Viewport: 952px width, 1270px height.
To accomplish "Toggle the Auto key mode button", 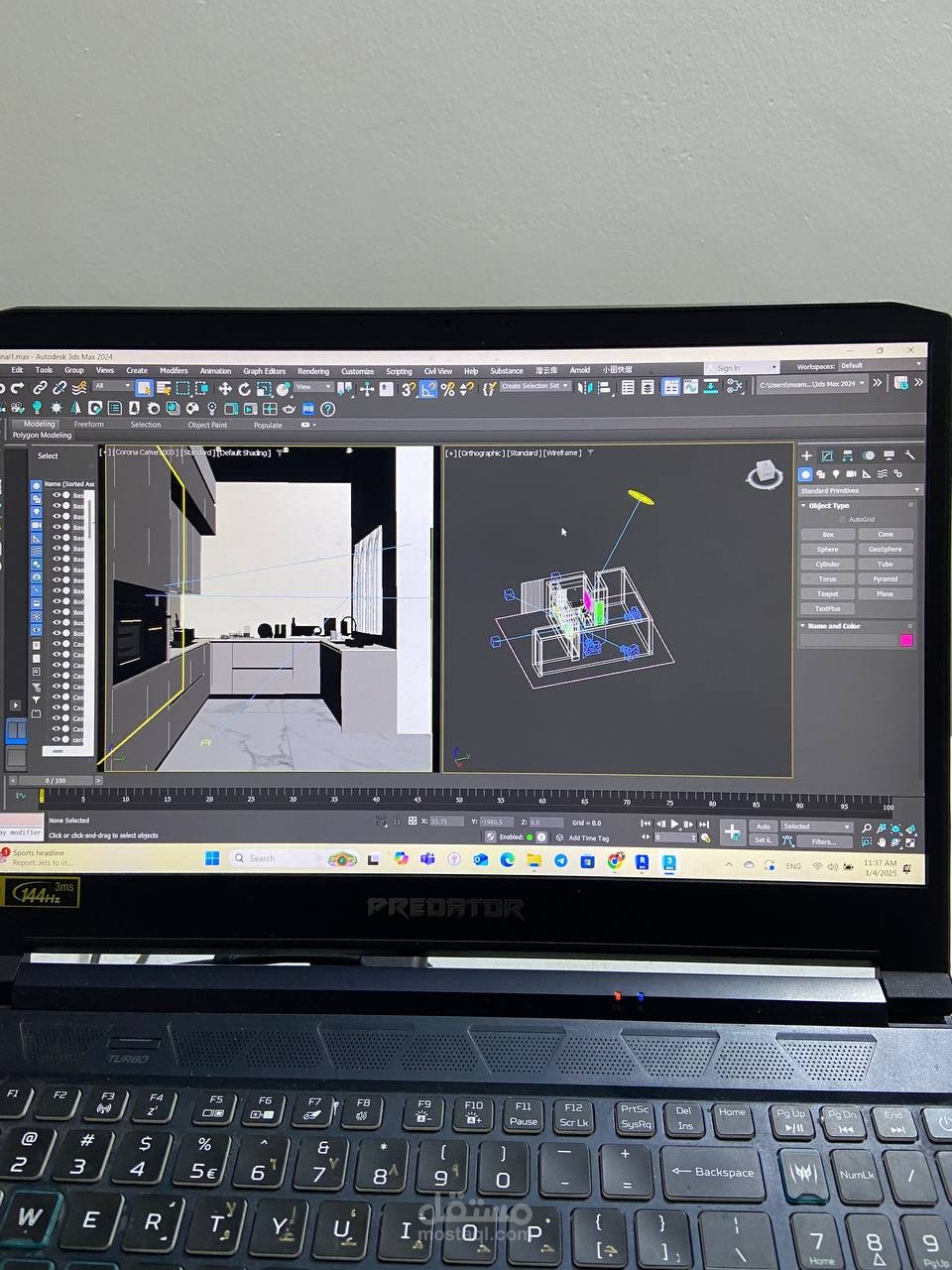I will 764,826.
